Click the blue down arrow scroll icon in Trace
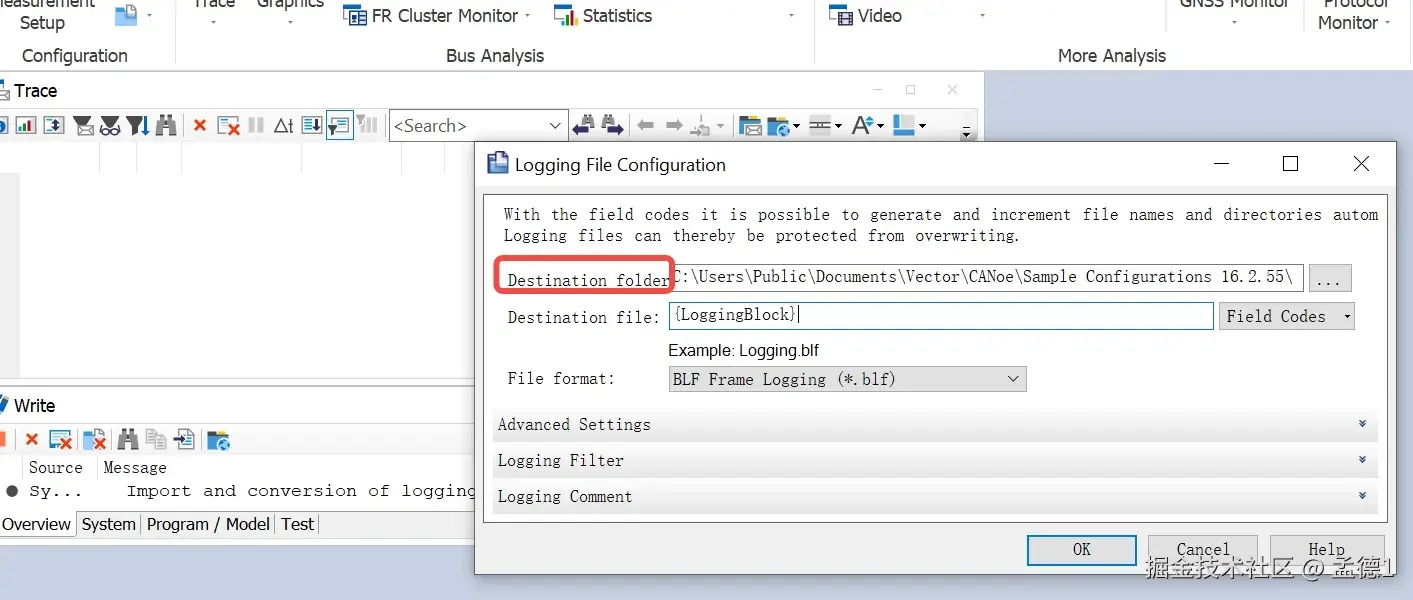Image resolution: width=1413 pixels, height=600 pixels. [312, 126]
